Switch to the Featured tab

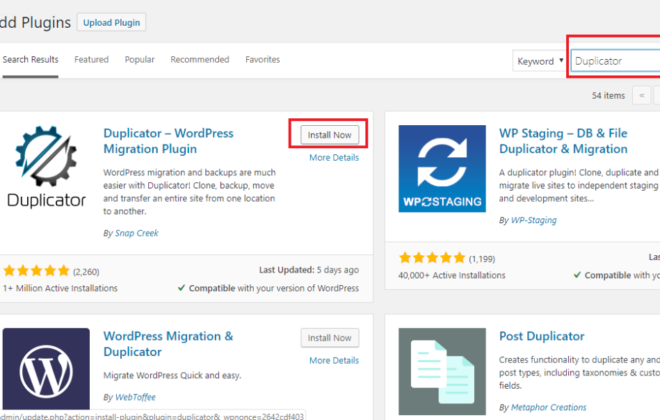click(x=91, y=60)
